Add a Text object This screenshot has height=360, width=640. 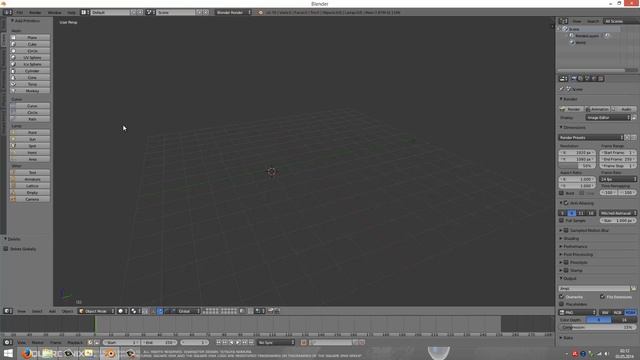(x=30, y=172)
